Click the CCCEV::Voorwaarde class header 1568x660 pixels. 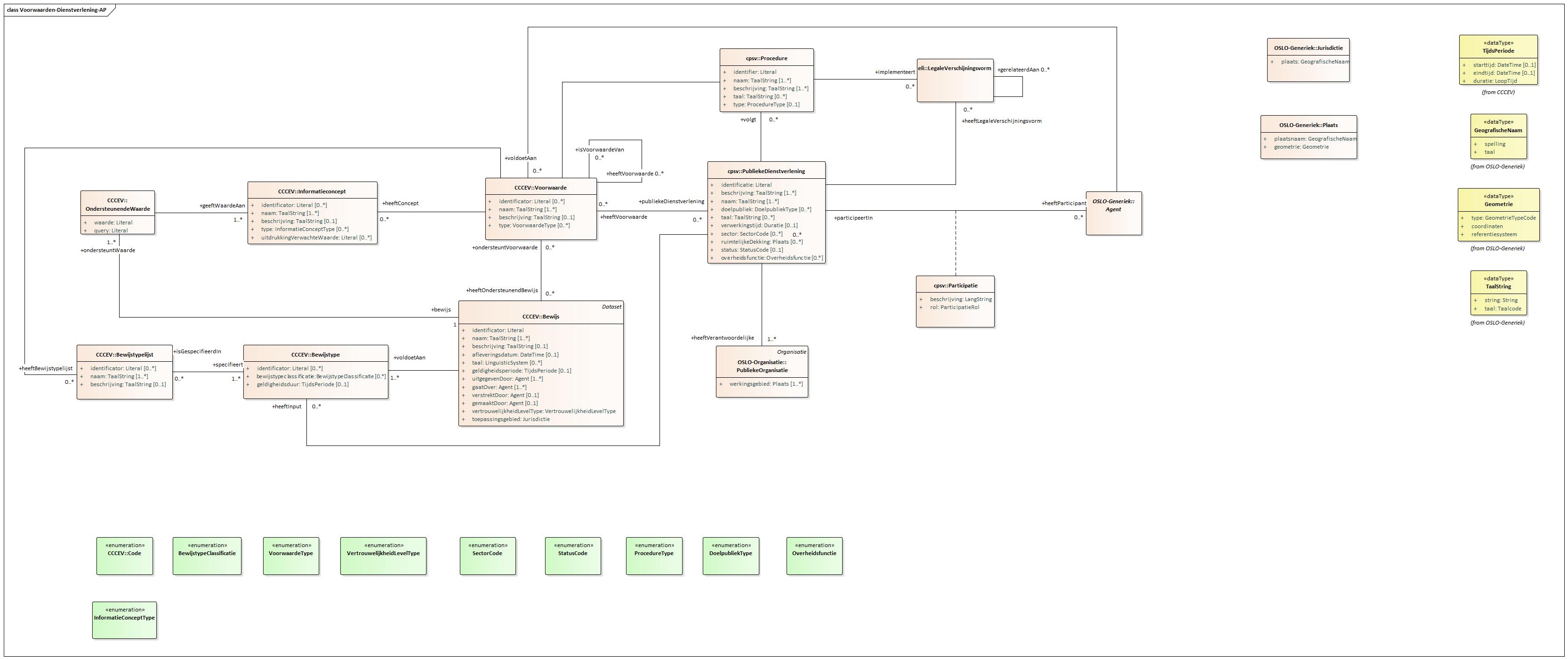[540, 187]
